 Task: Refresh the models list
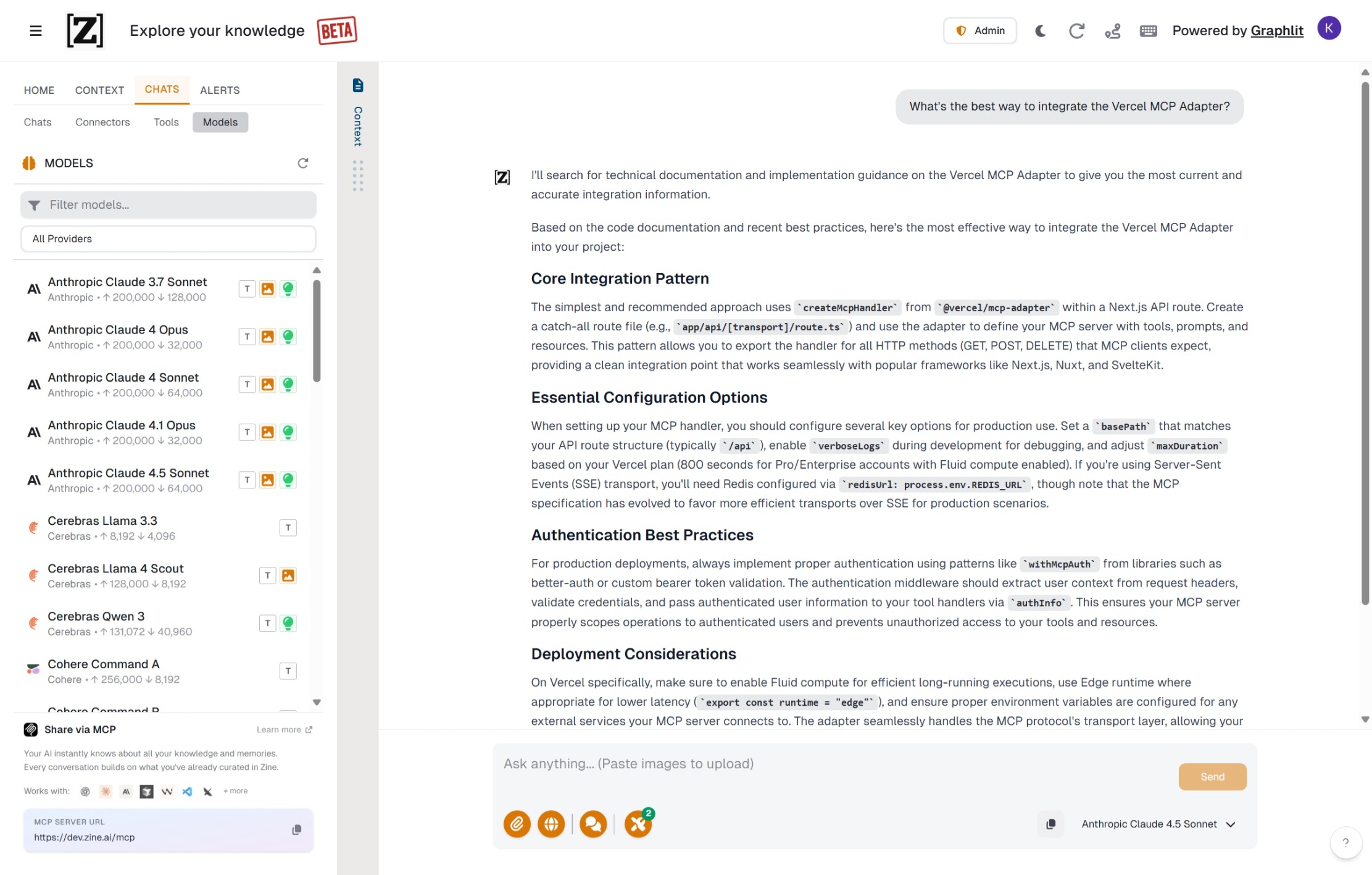pos(302,163)
